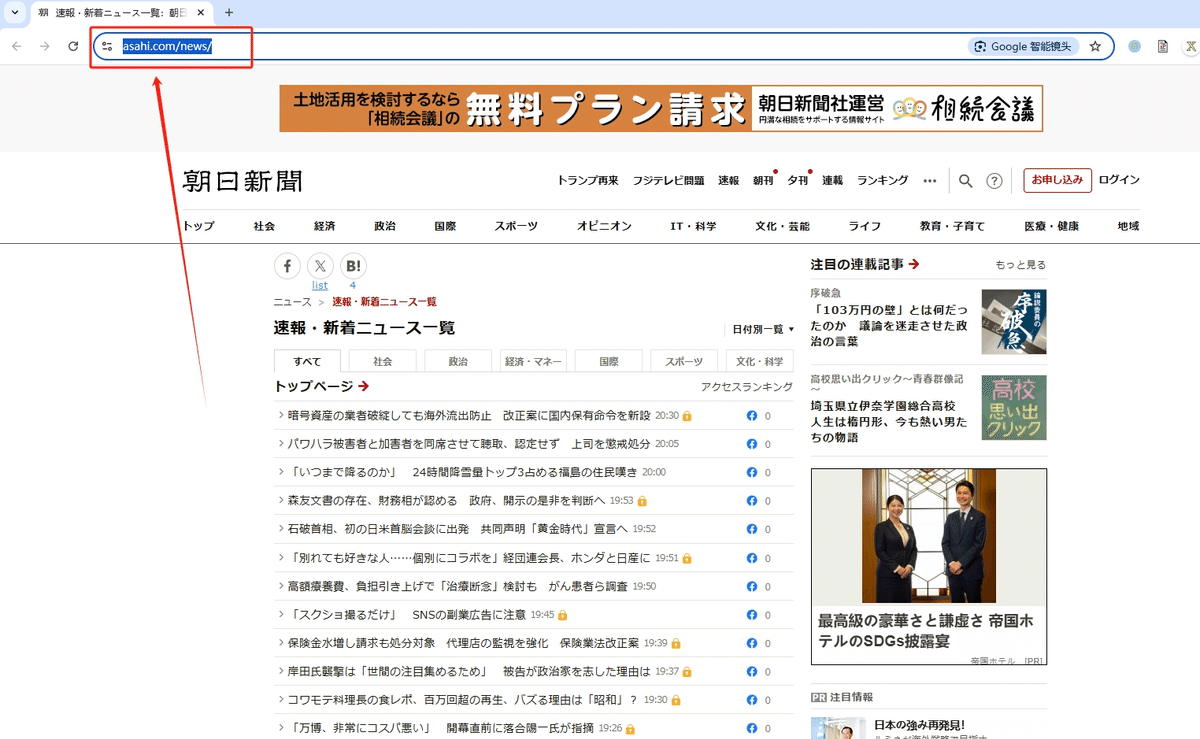Click Facebook icon on the 岸田氏襲撃 row

pos(752,672)
